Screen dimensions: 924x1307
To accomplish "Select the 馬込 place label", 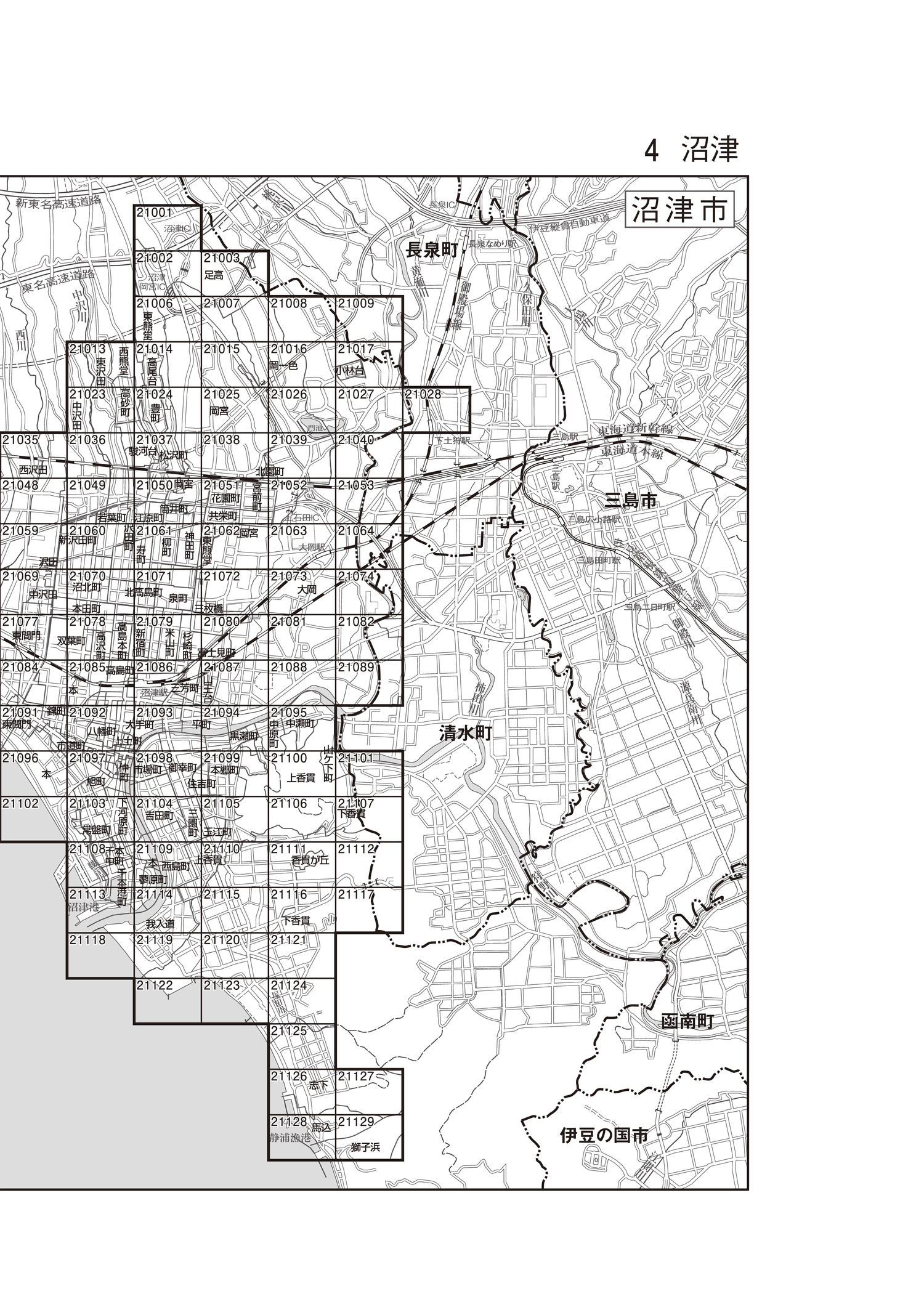I will [321, 1127].
